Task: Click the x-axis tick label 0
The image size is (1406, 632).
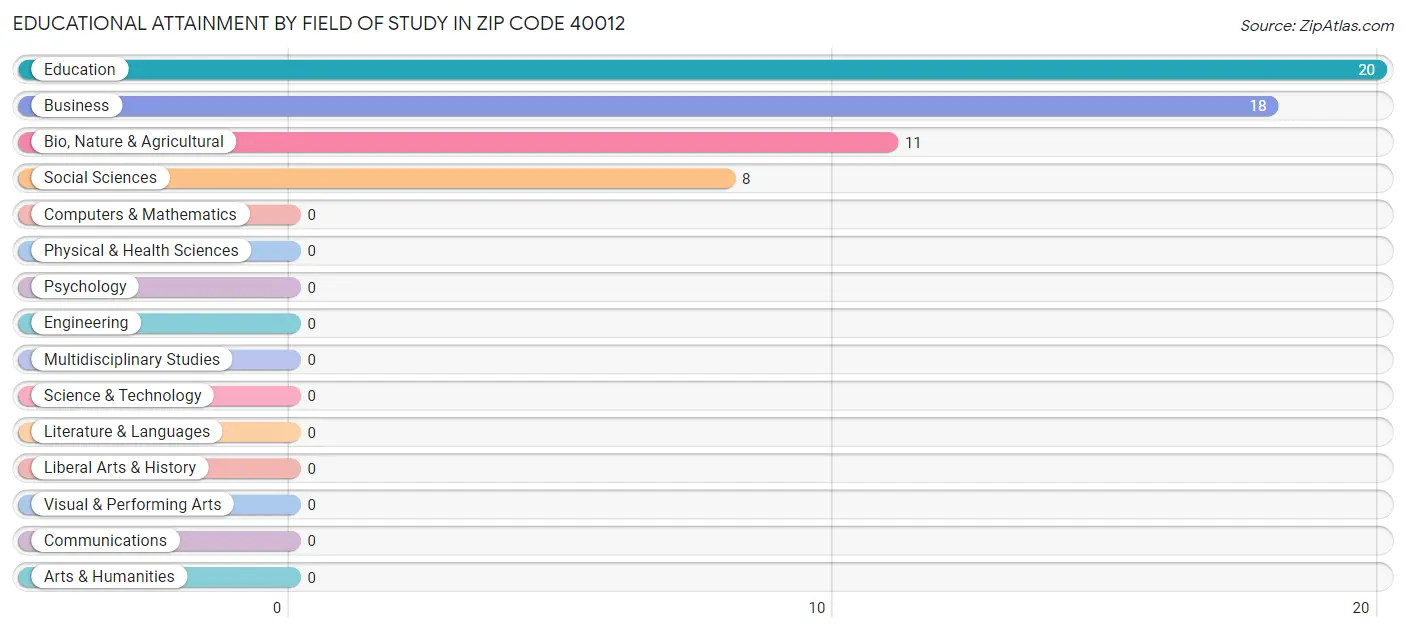Action: coord(278,608)
